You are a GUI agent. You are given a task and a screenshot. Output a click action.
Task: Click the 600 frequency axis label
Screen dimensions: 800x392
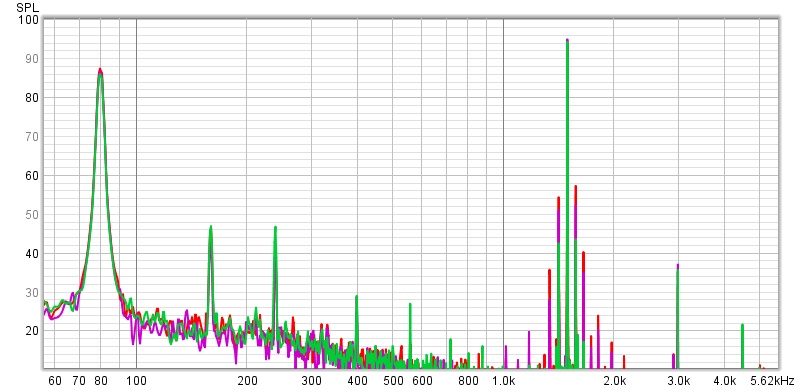pyautogui.click(x=422, y=381)
